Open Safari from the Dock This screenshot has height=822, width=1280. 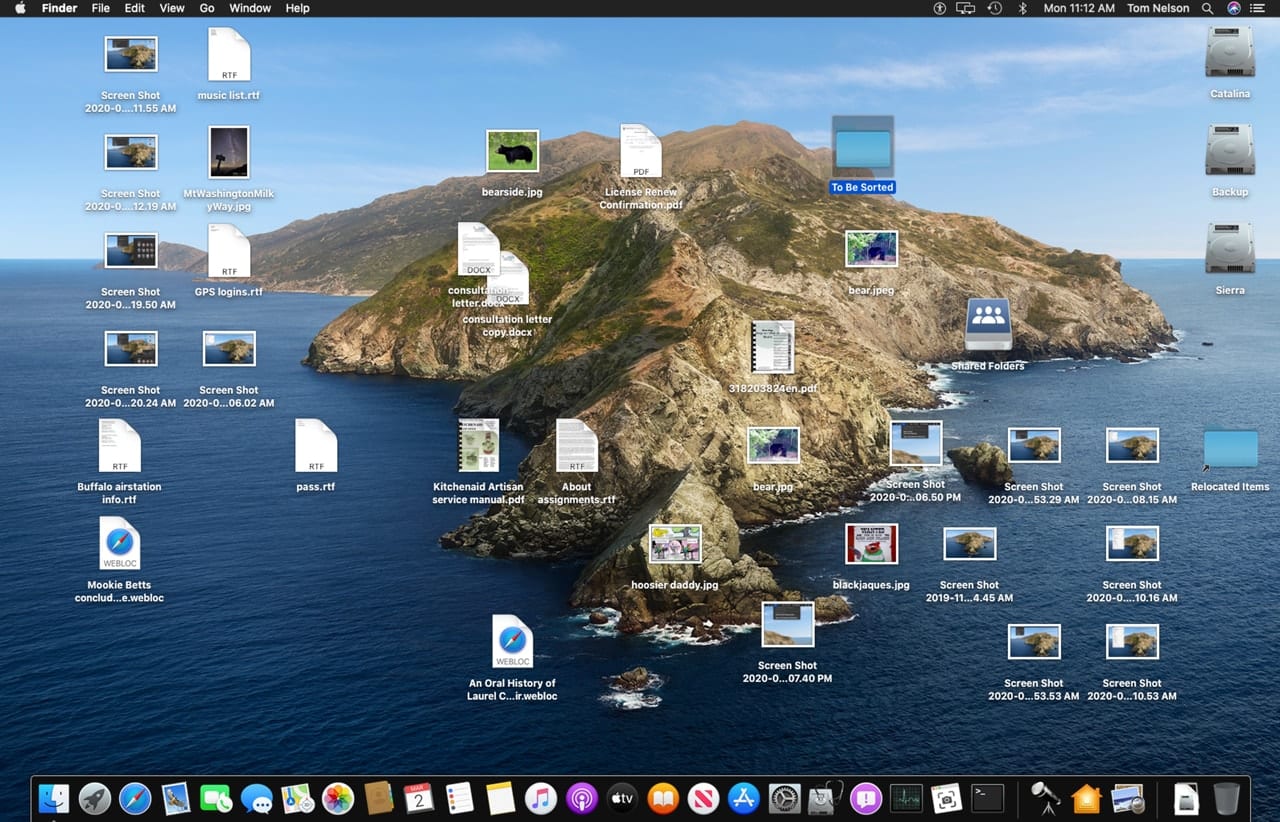coord(135,798)
